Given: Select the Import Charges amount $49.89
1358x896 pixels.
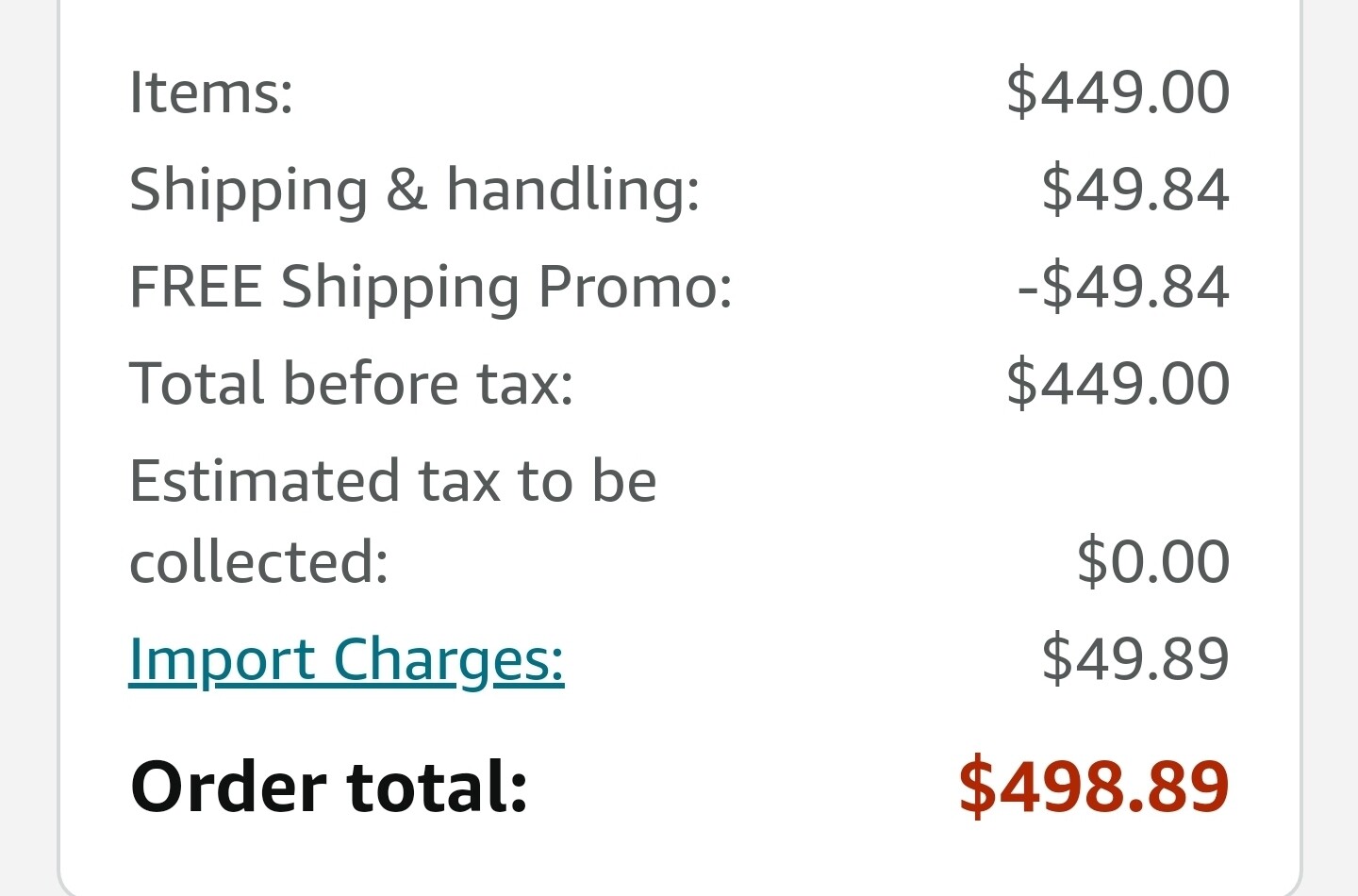Looking at the screenshot, I should [x=1135, y=659].
